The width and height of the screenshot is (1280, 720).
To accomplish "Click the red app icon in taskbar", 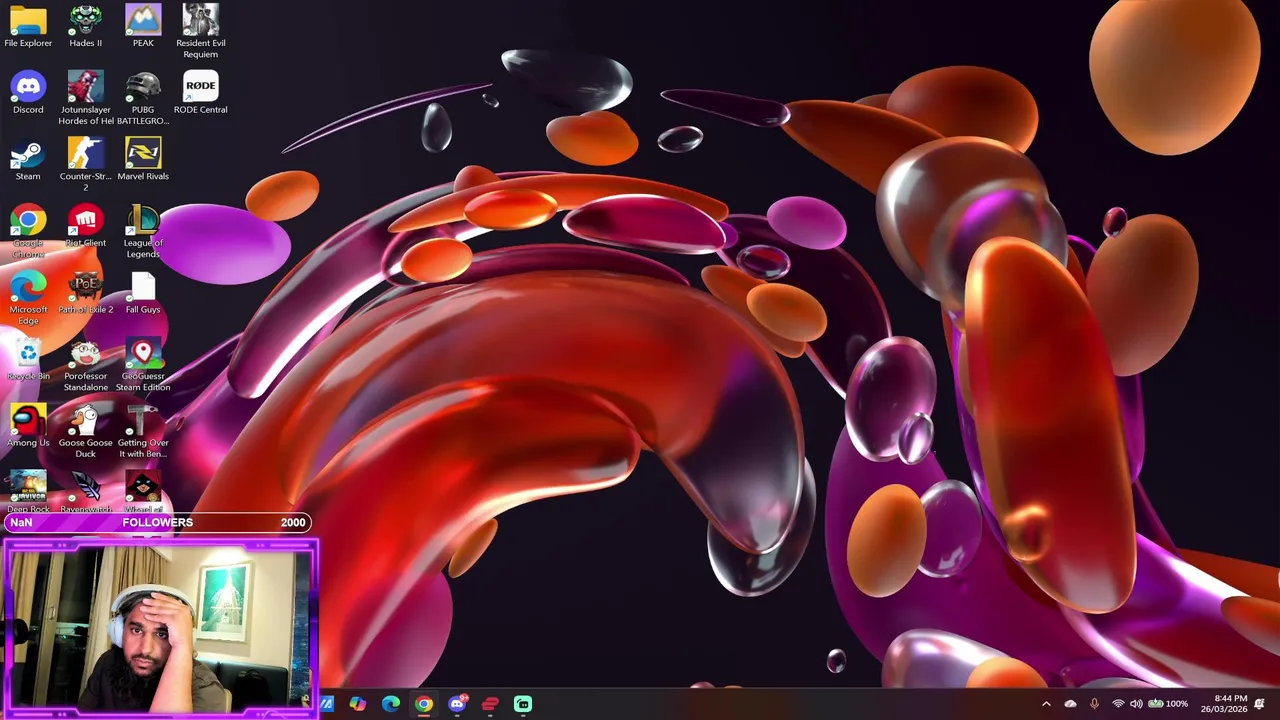I will [x=490, y=704].
